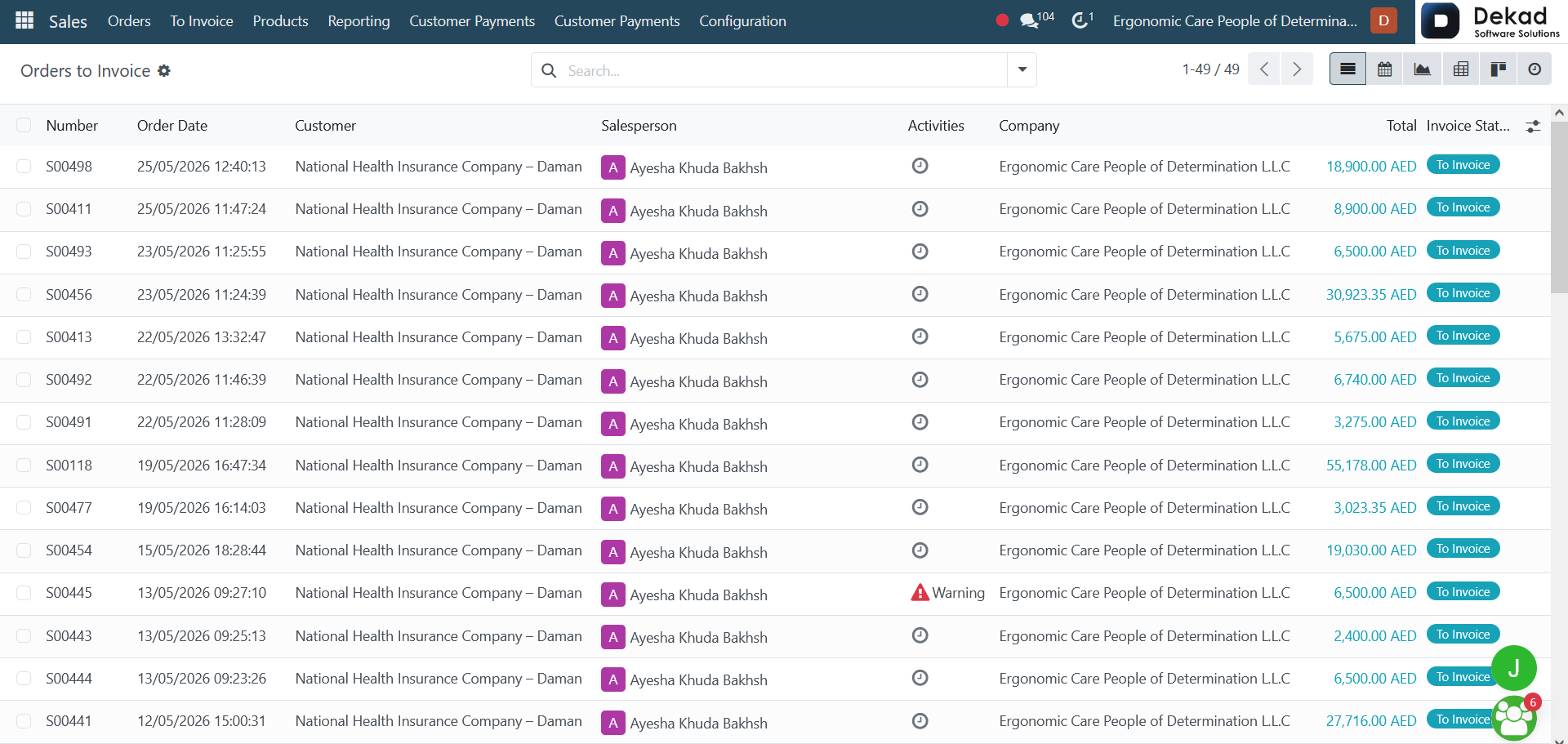Open activity clock for order S00411

coord(920,209)
